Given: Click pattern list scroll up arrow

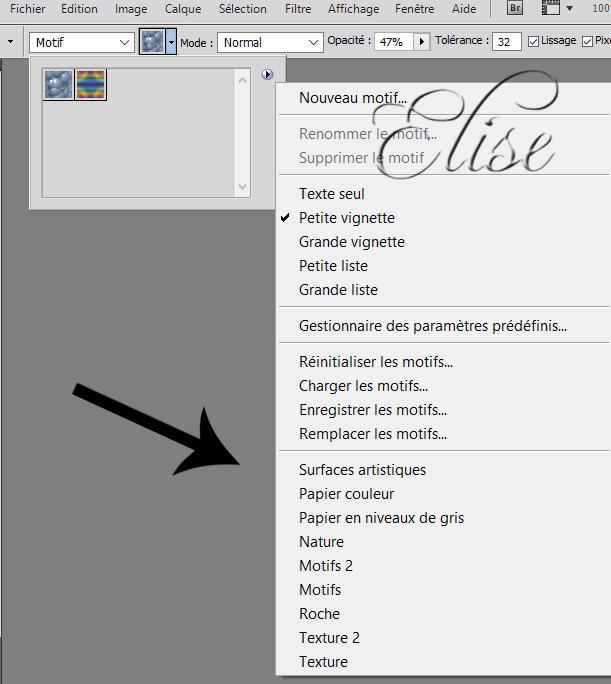Looking at the screenshot, I should point(242,80).
